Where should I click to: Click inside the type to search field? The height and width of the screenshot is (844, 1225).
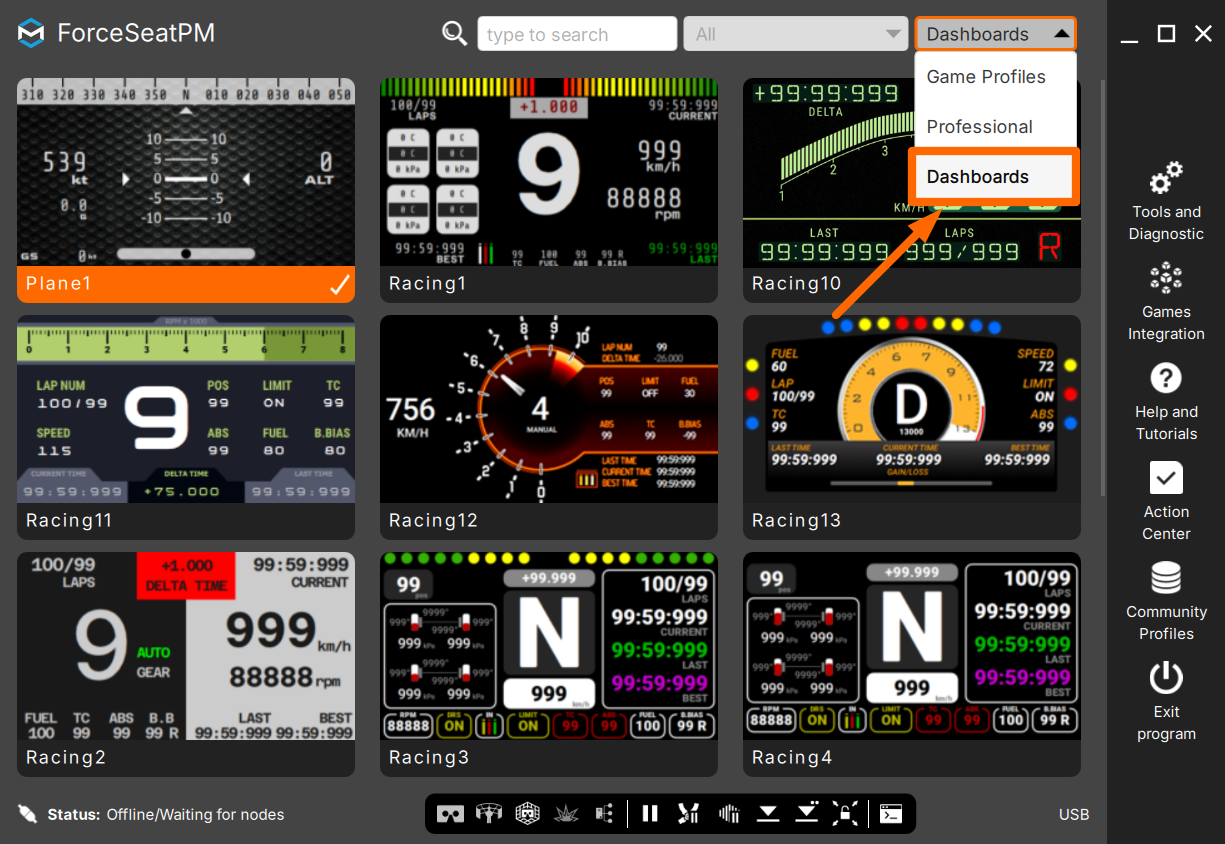(x=577, y=34)
